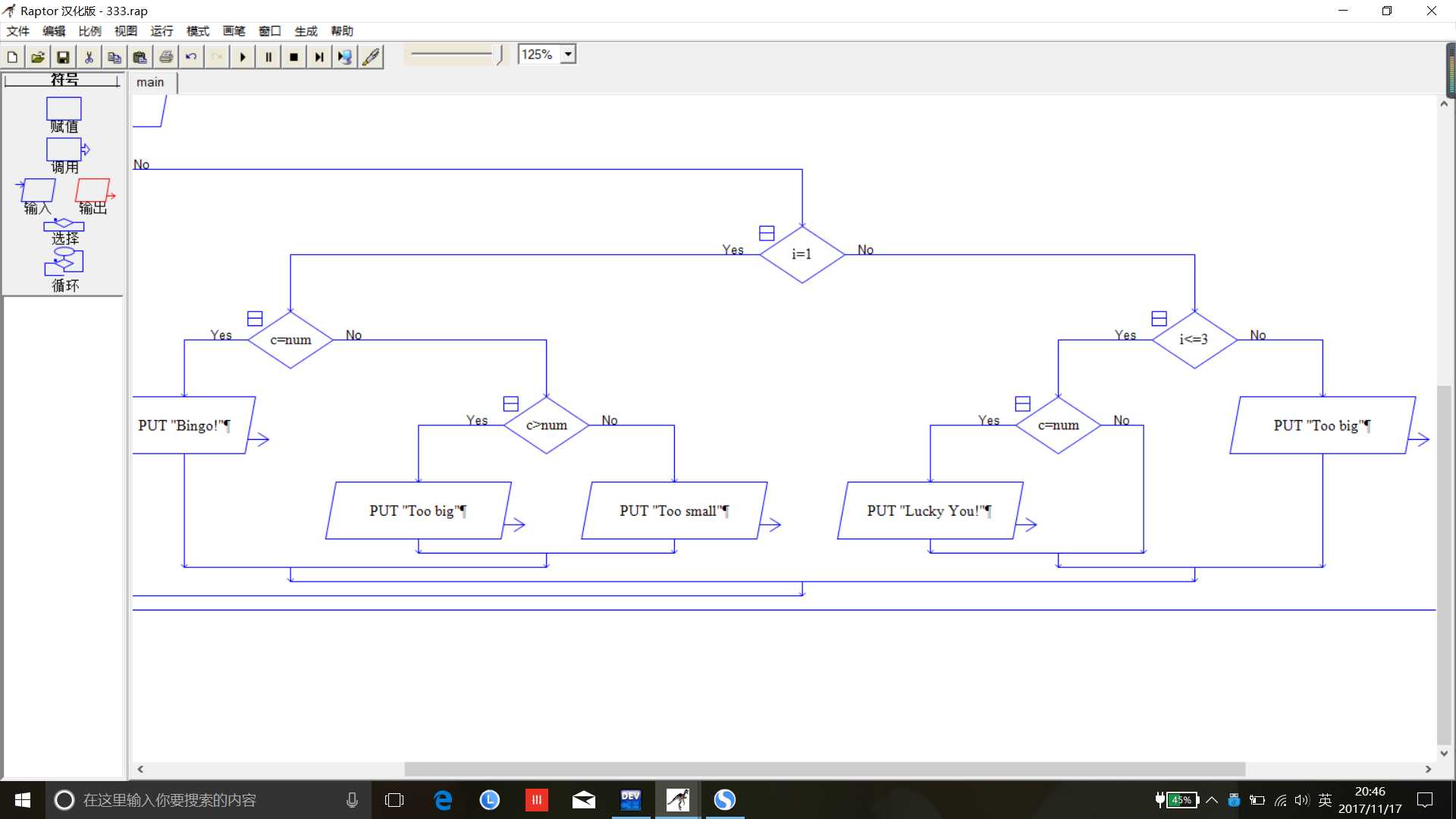Toggle the ink pen tool

pos(371,57)
